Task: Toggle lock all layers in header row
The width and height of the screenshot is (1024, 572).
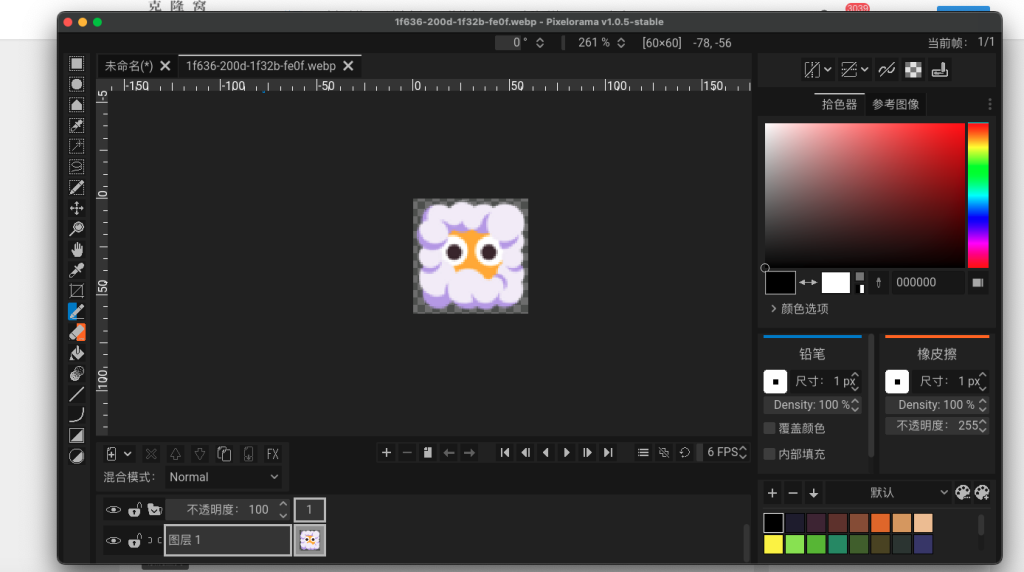Action: [x=135, y=510]
